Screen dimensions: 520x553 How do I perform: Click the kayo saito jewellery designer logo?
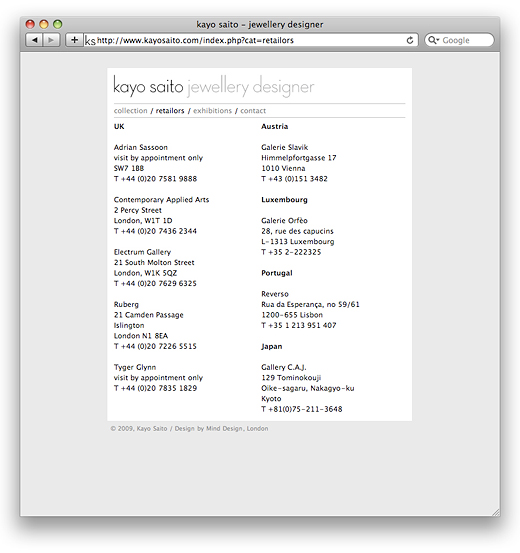tap(214, 86)
